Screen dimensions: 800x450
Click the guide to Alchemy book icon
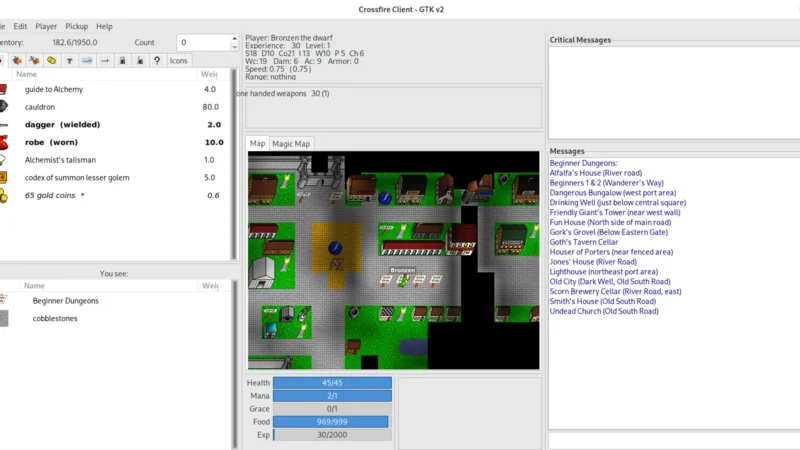[x=3, y=89]
